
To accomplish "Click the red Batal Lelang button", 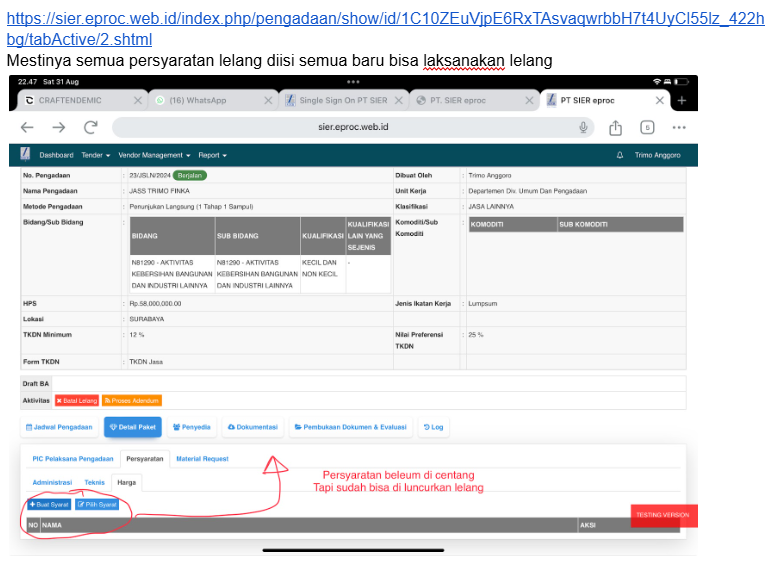I will point(76,400).
